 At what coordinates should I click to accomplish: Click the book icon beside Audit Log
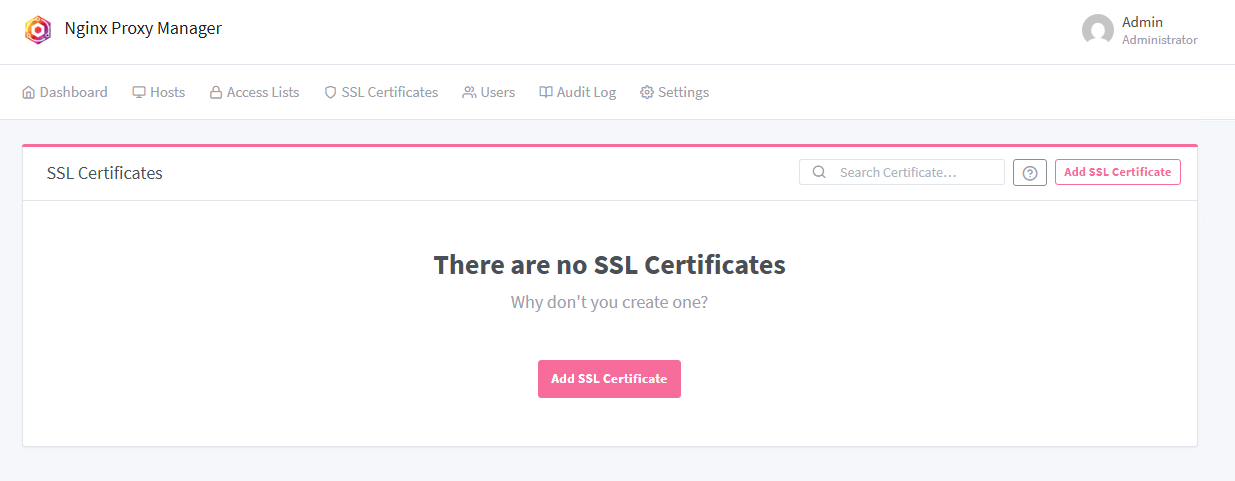(x=546, y=92)
